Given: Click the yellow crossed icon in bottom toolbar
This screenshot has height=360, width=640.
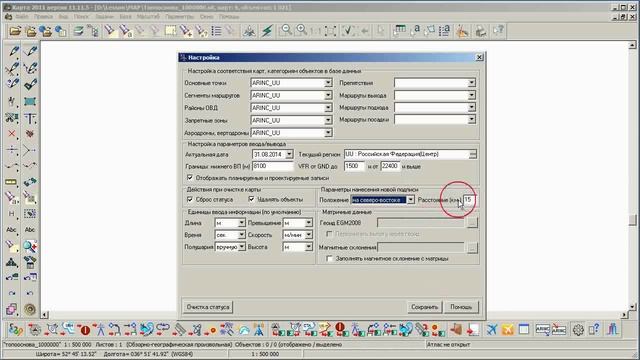Looking at the screenshot, I should point(508,329).
